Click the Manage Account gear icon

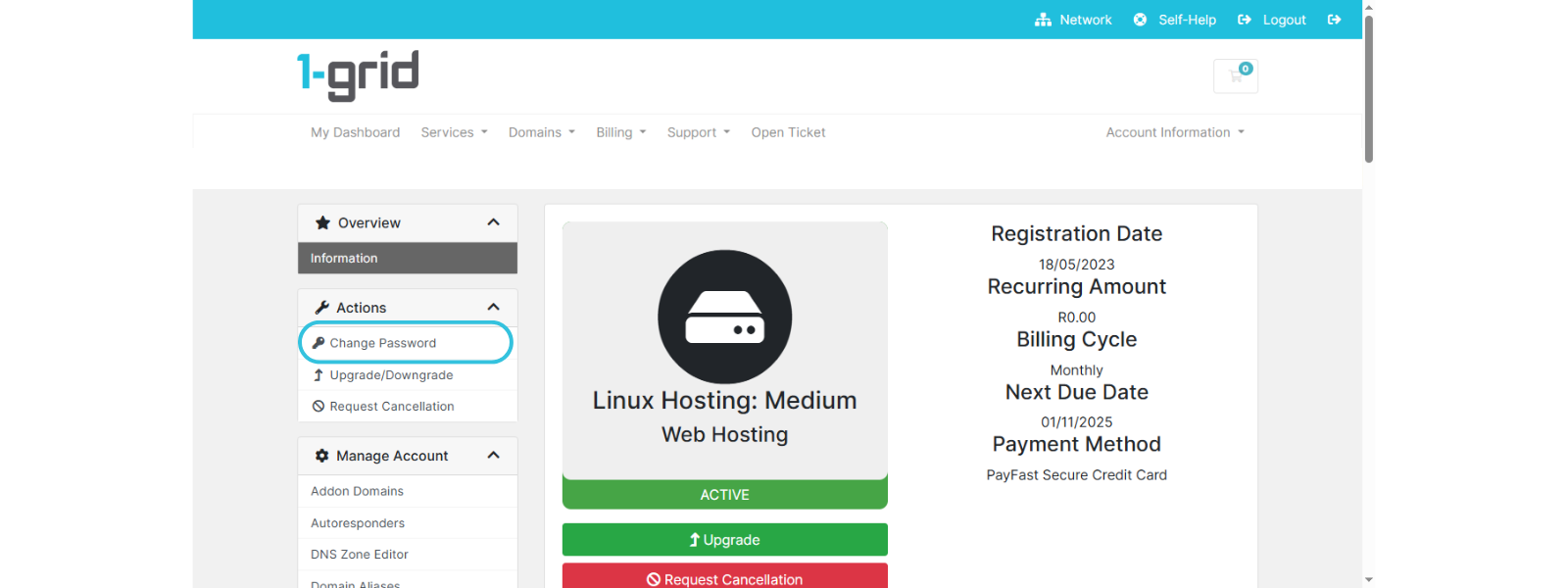click(321, 456)
